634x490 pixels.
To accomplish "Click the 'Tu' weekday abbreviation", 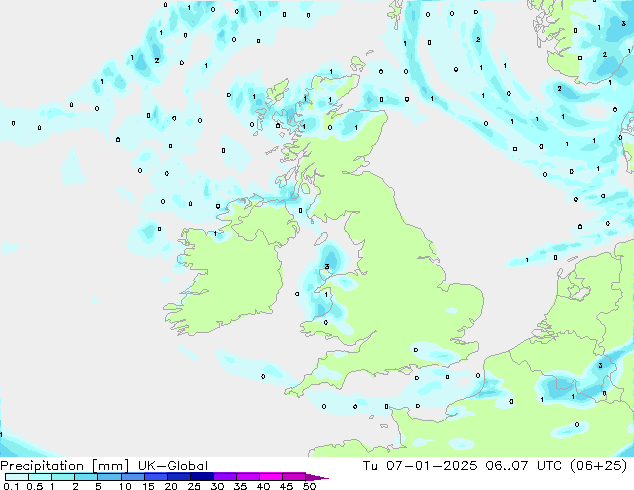I will 370,466.
